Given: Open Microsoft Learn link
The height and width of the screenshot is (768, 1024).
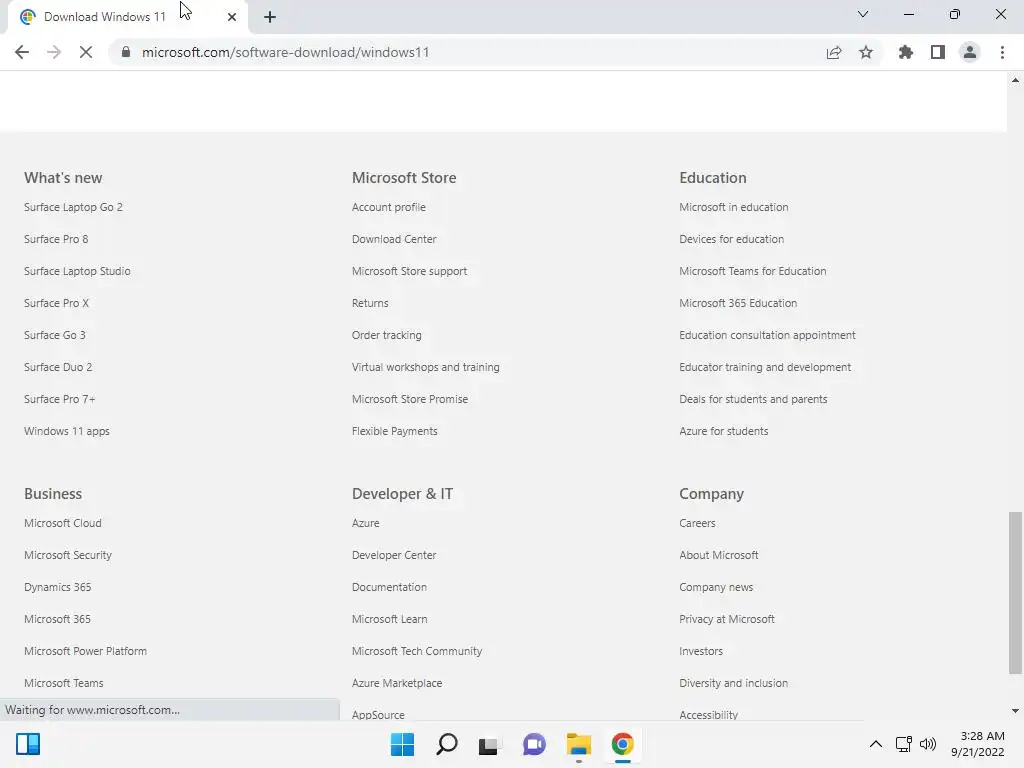Looking at the screenshot, I should (x=389, y=619).
